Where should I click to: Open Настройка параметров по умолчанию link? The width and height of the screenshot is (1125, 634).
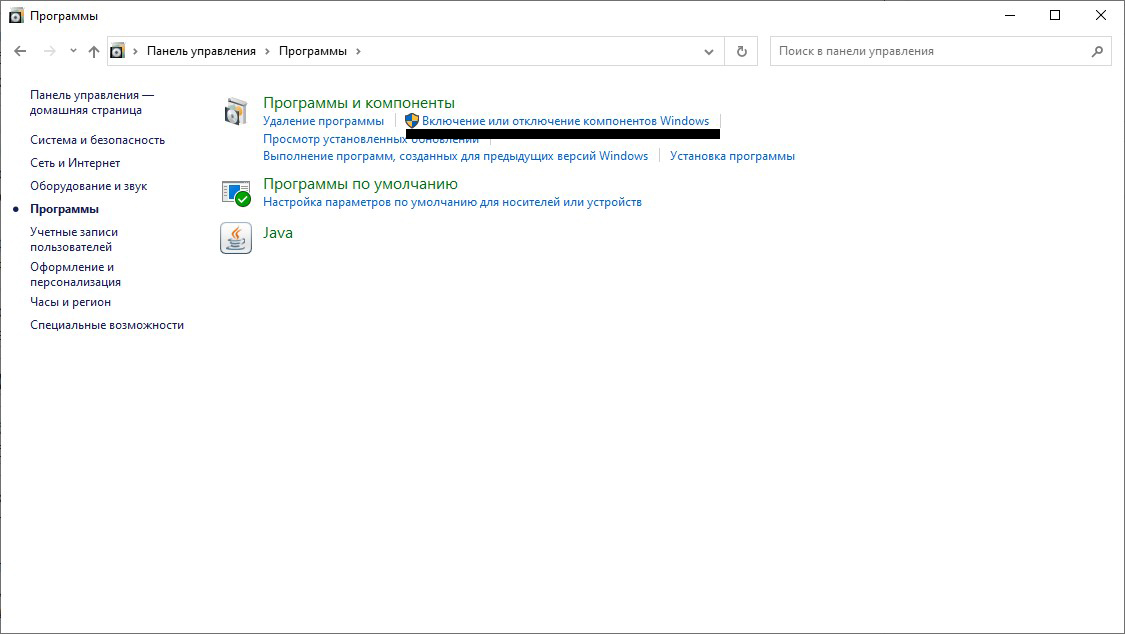pos(452,202)
